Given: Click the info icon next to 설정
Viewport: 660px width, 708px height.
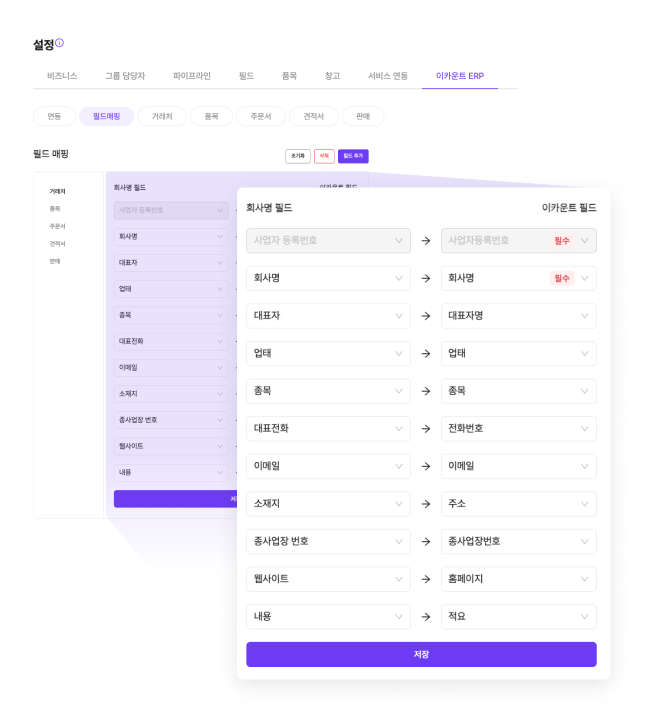Looking at the screenshot, I should [x=60, y=43].
